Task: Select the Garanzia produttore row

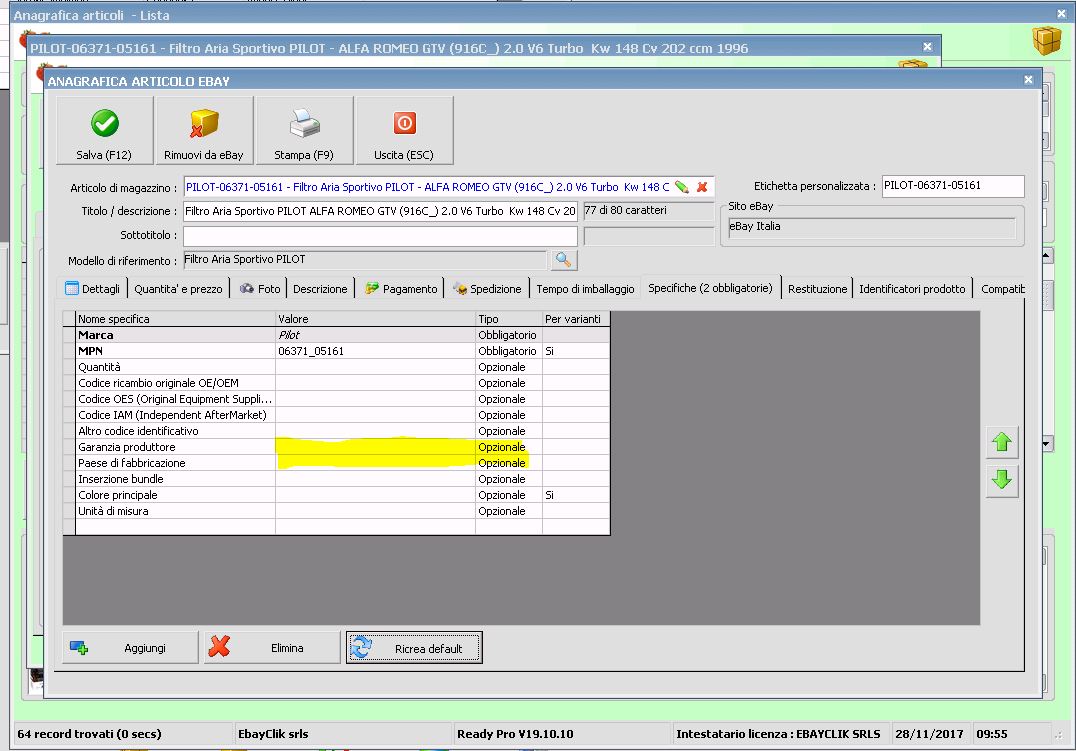Action: (336, 447)
